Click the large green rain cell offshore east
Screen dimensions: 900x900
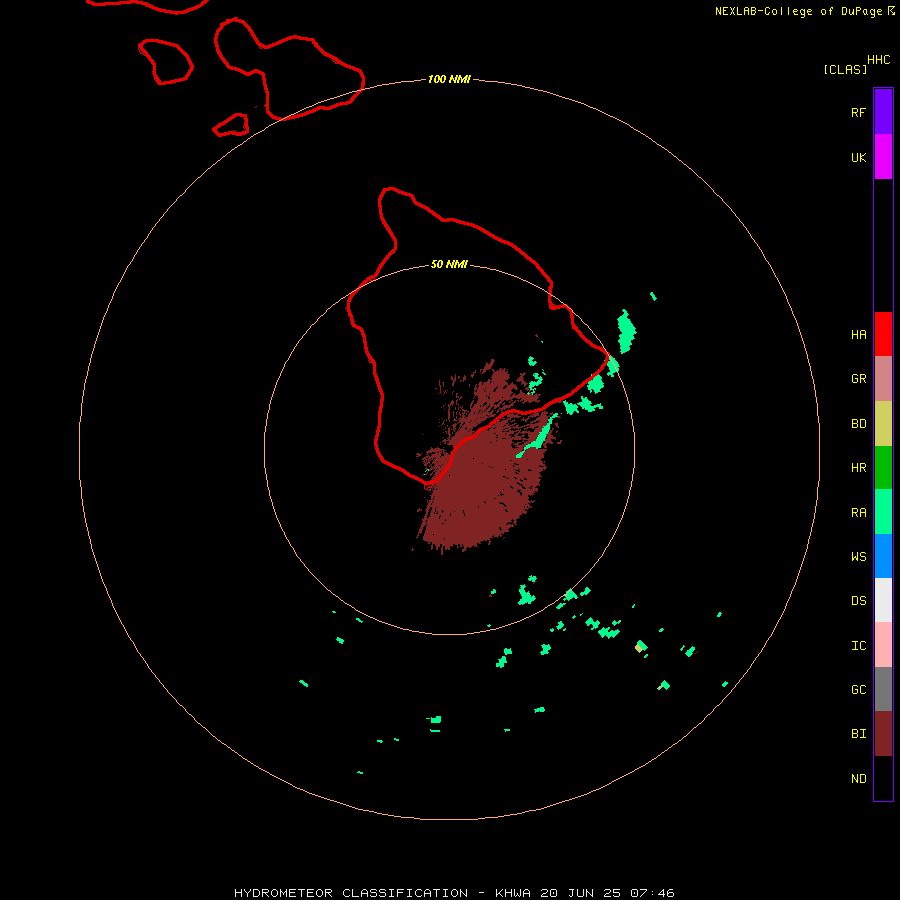(x=626, y=331)
